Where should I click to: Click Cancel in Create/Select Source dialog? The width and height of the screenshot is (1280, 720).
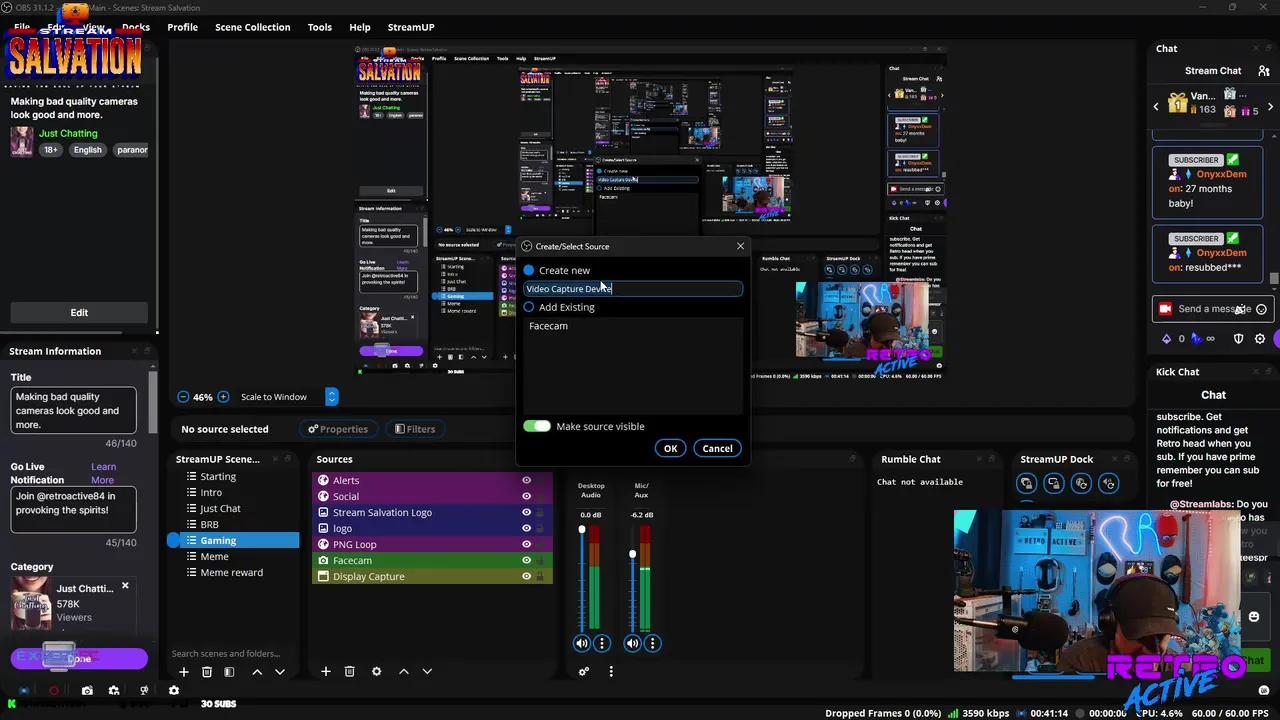click(x=717, y=448)
